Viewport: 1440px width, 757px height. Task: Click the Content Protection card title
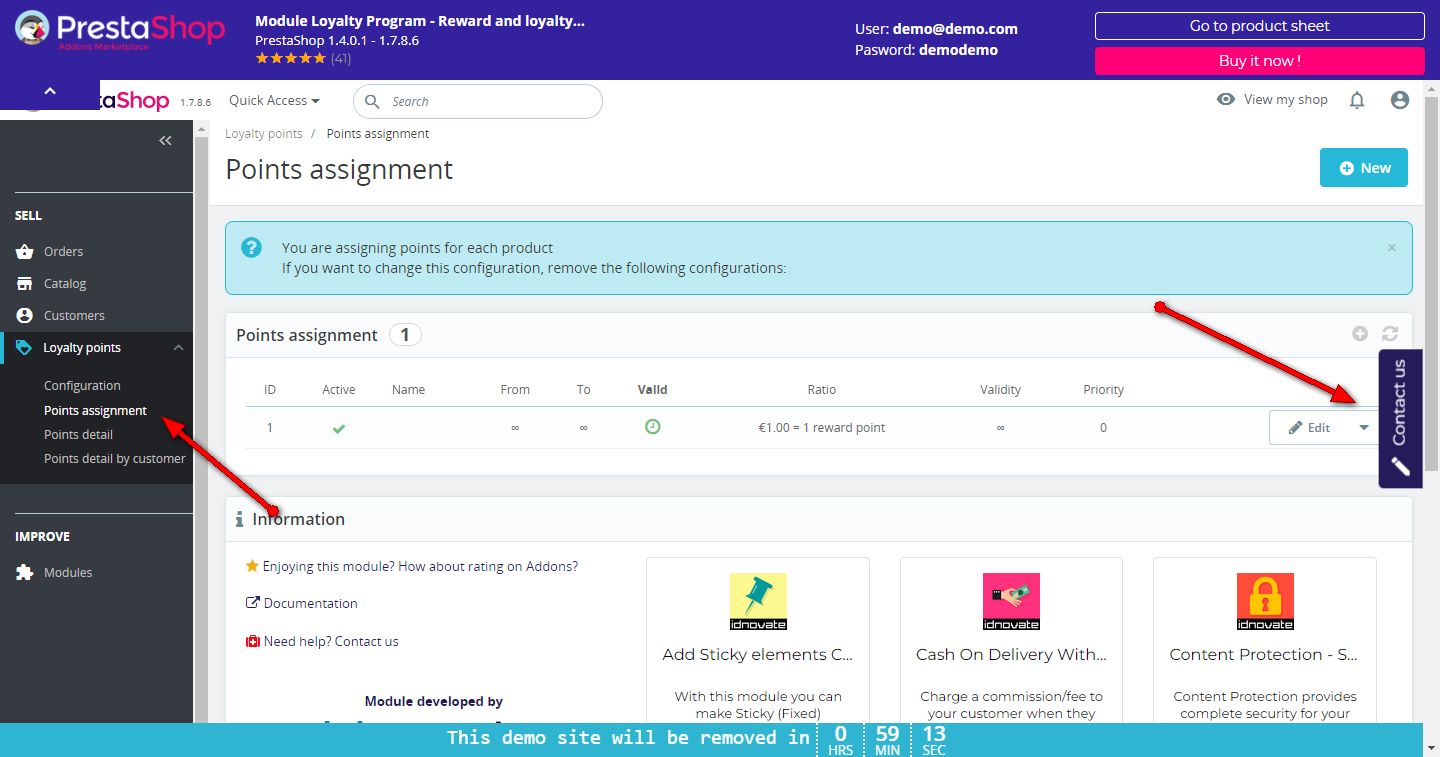click(x=1265, y=655)
